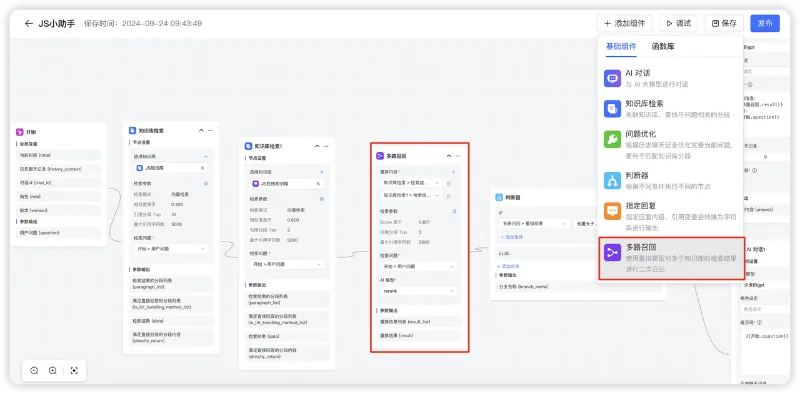Open 检索参数 settings in 知识库检索 node
Viewport: 800px width, 394px height.
(206, 183)
